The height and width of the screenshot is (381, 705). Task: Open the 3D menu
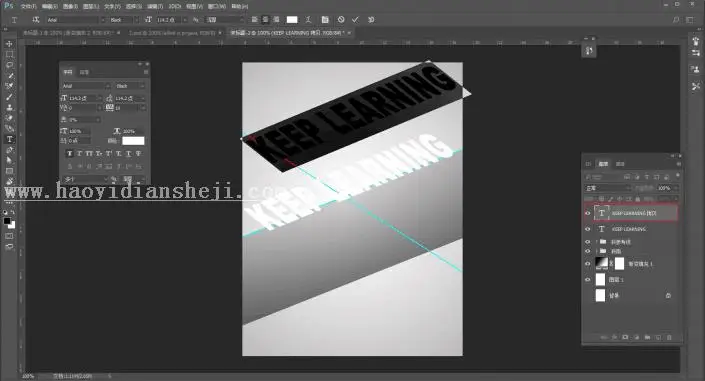174,7
